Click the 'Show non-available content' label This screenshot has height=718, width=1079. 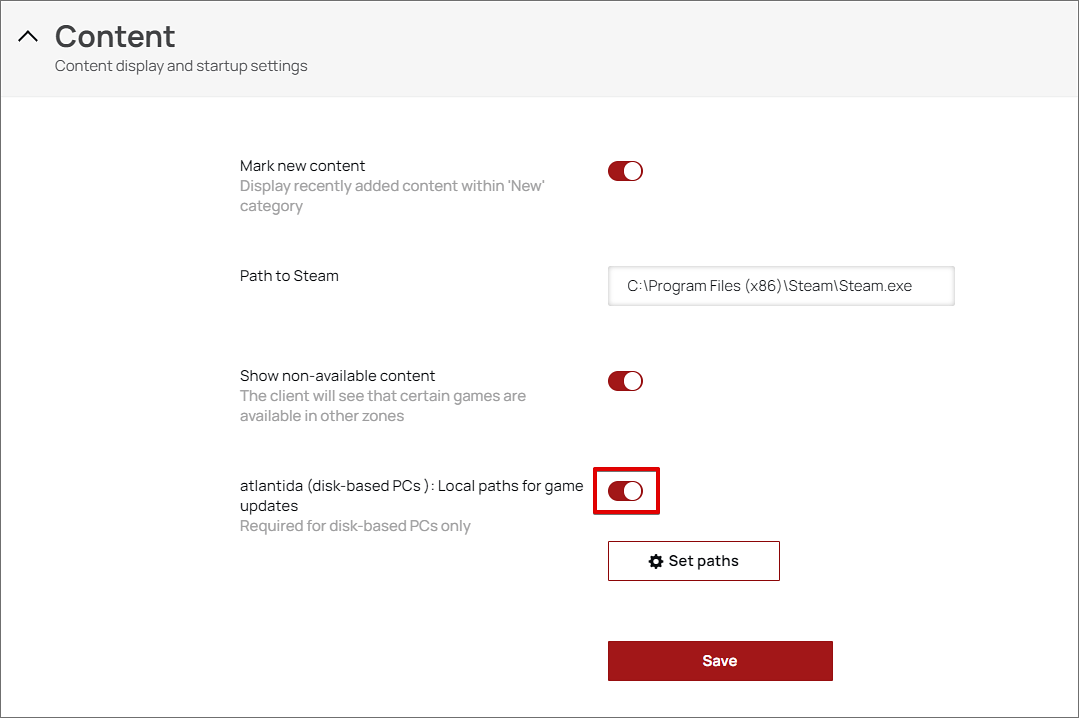point(337,376)
